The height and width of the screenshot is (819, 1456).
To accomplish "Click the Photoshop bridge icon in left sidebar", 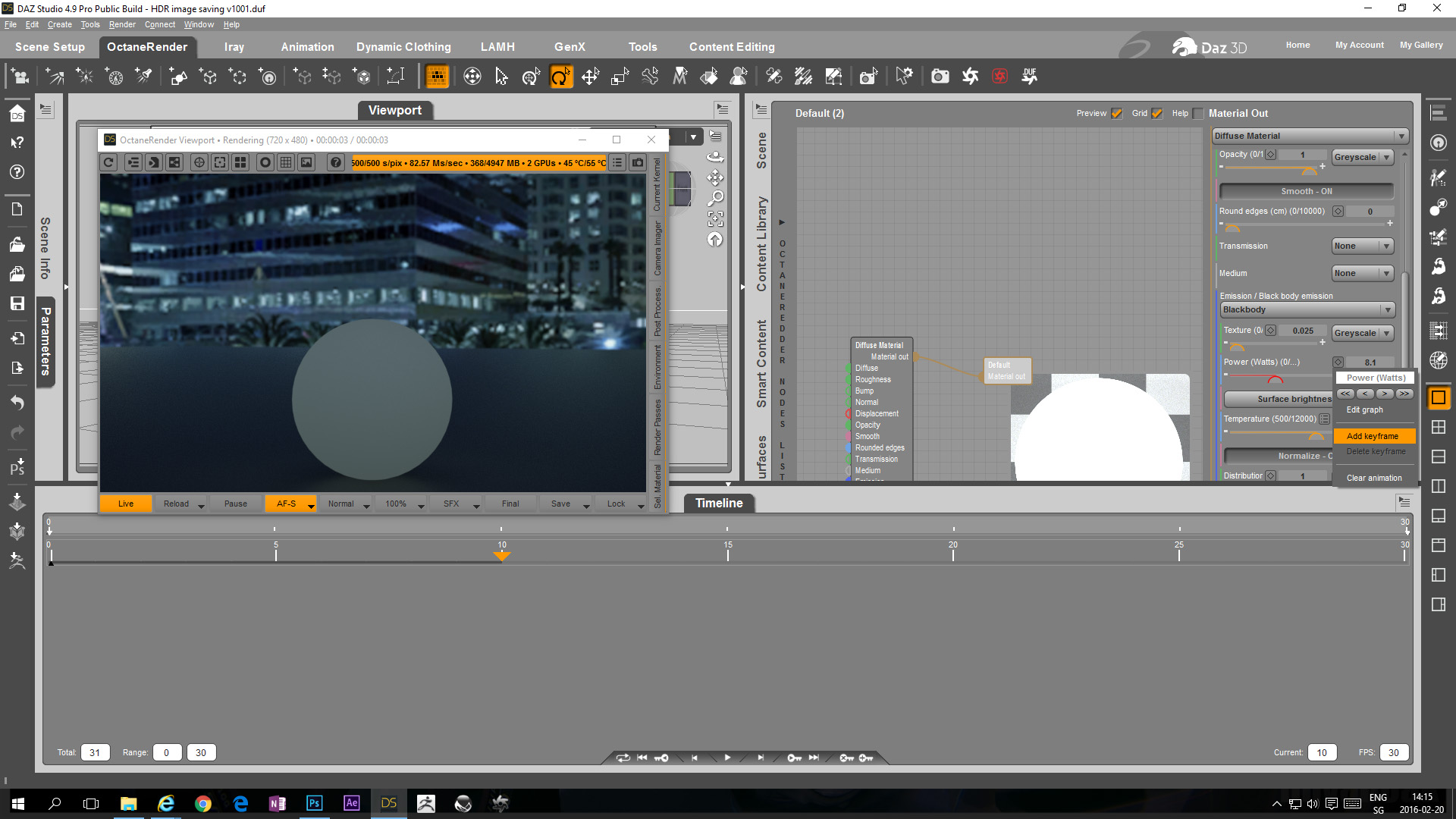I will (17, 466).
